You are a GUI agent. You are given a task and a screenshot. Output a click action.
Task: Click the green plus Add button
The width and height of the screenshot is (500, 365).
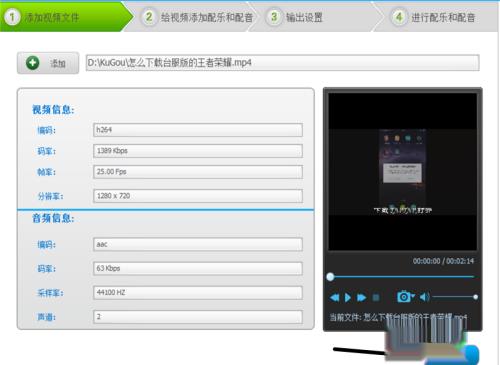48,63
